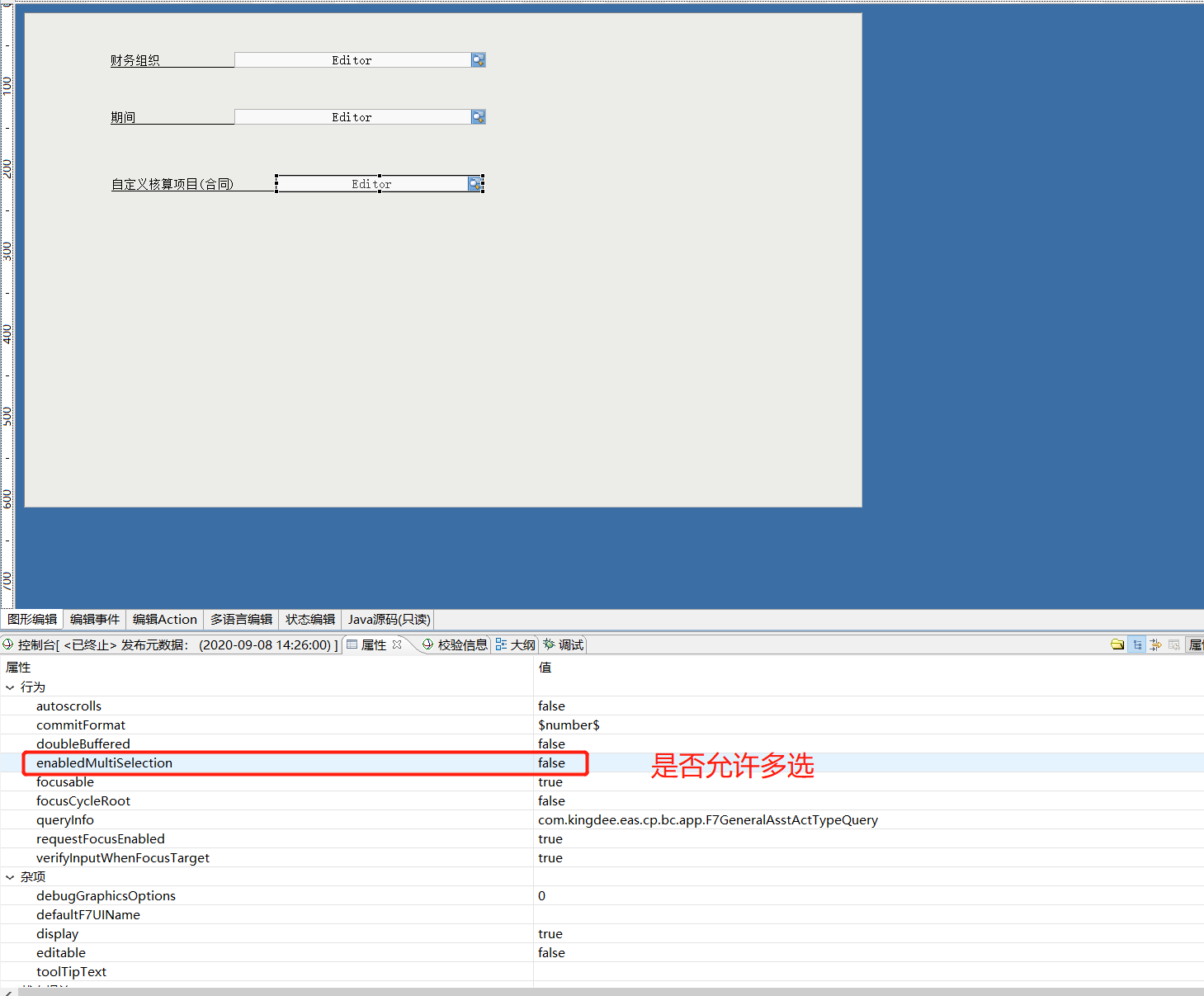Click the bug icon on the 调试 tab
This screenshot has width=1204, height=996.
coord(550,644)
